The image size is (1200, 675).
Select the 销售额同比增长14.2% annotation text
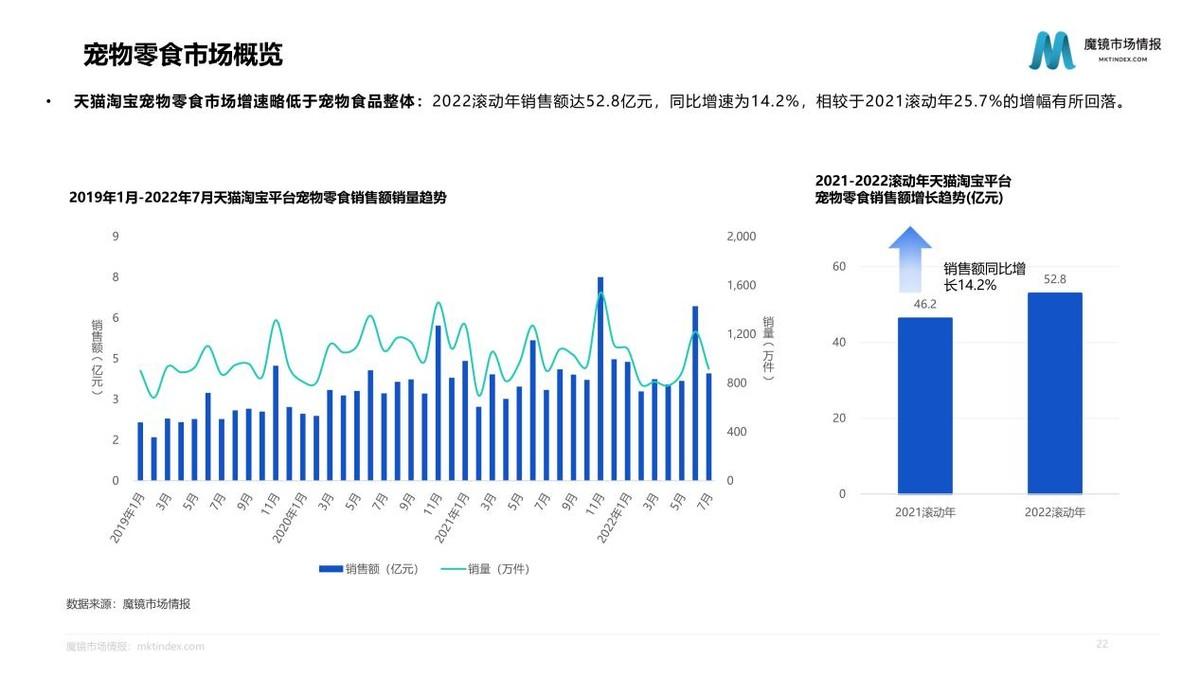pyautogui.click(x=985, y=277)
